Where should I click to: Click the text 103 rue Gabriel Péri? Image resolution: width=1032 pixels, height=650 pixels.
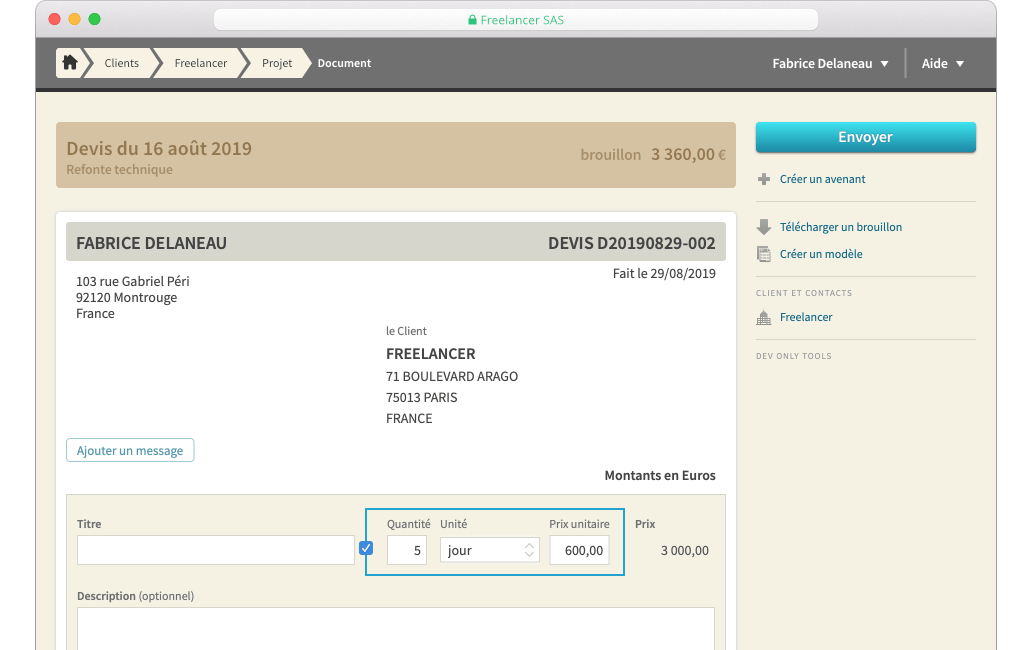click(133, 282)
